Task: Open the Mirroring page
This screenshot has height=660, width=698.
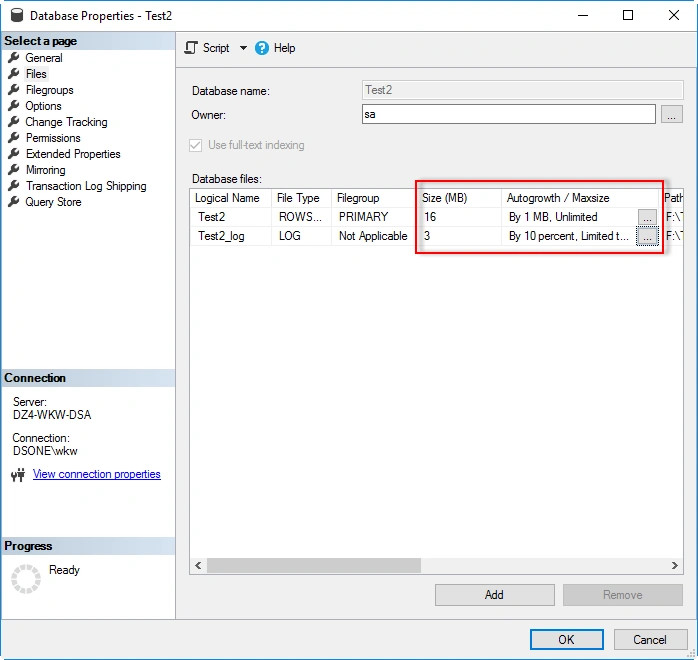Action: click(x=45, y=170)
